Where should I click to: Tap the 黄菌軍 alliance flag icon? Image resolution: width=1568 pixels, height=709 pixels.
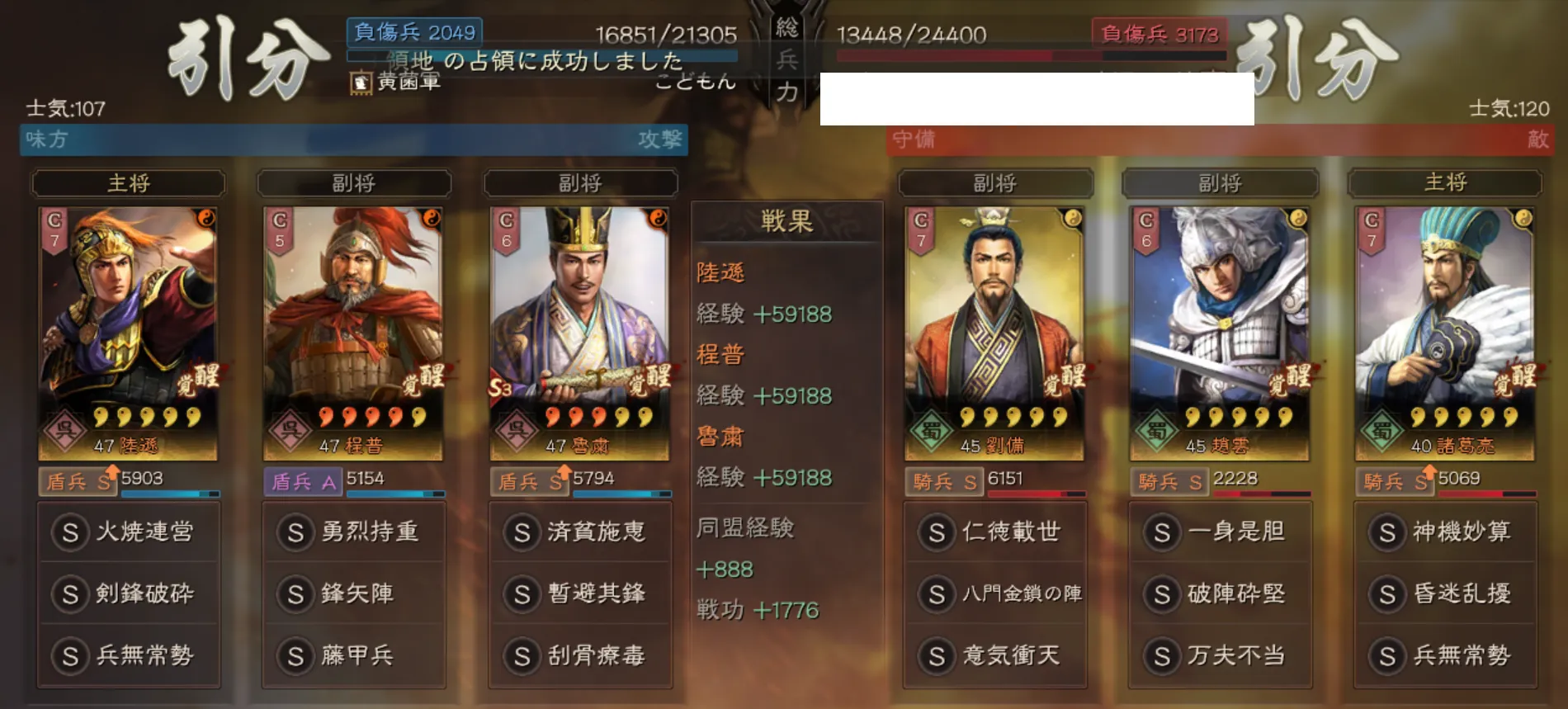coord(361,83)
